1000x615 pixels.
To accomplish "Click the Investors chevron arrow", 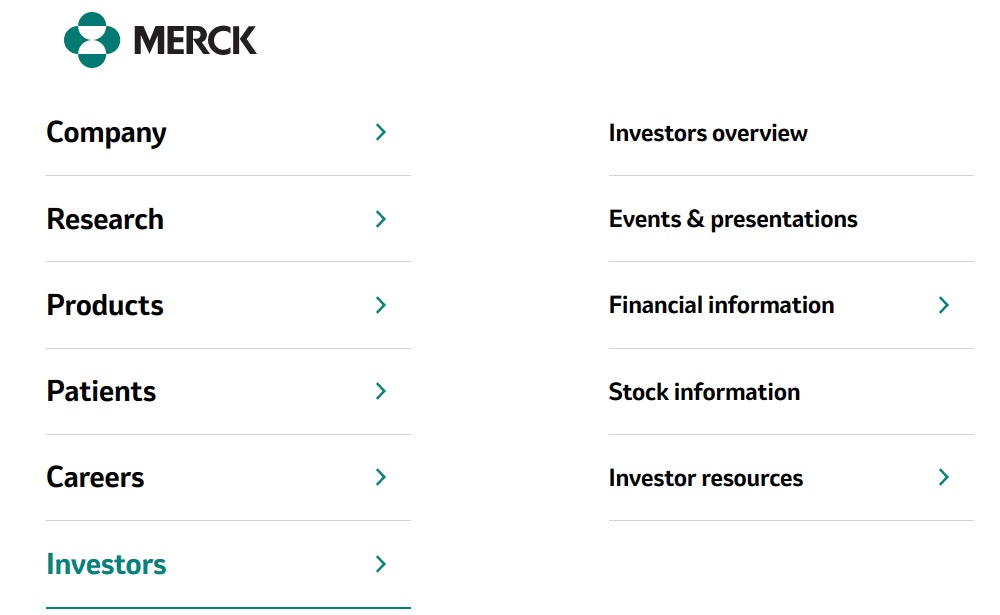I will pyautogui.click(x=380, y=564).
